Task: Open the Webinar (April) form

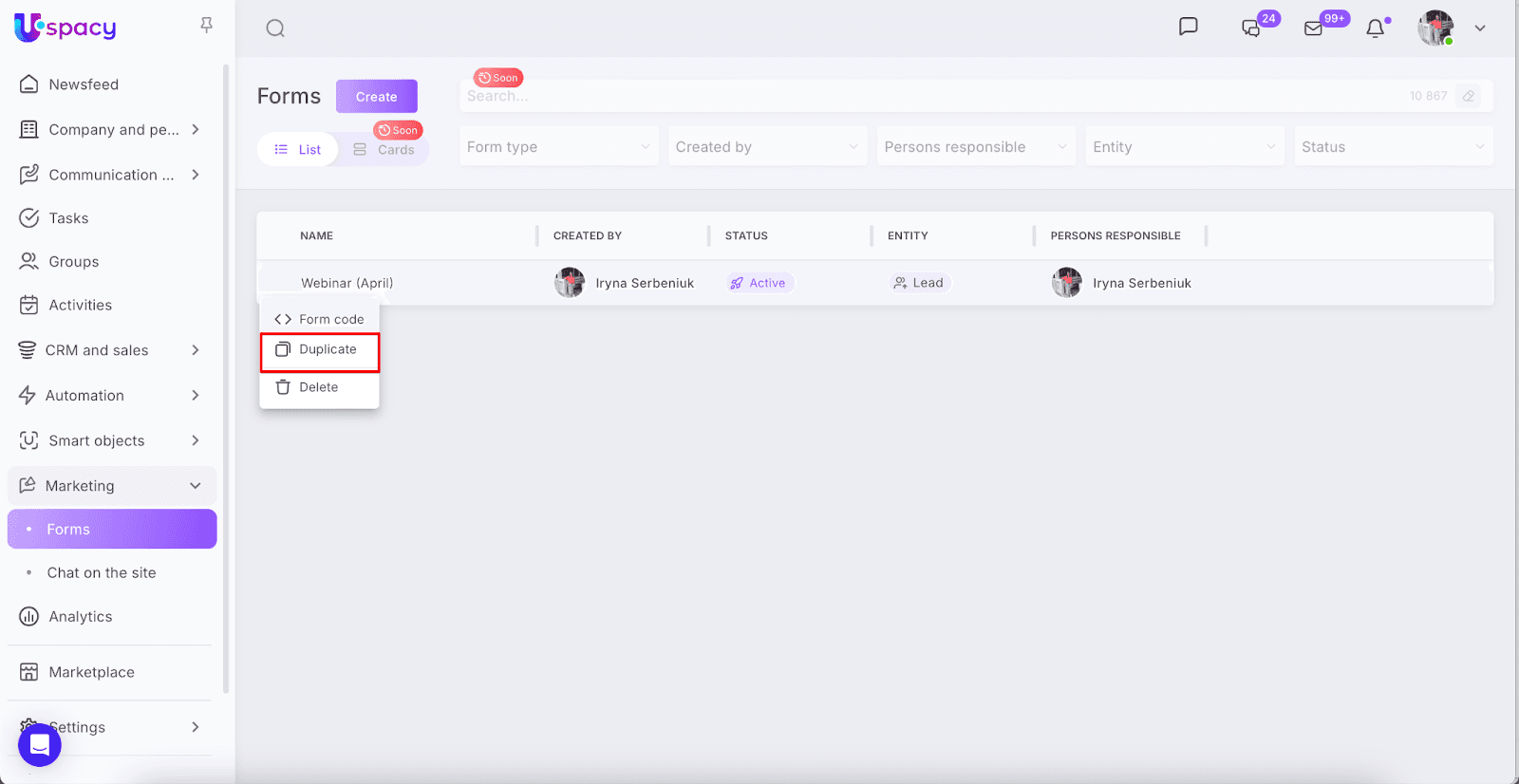Action: coord(347,283)
